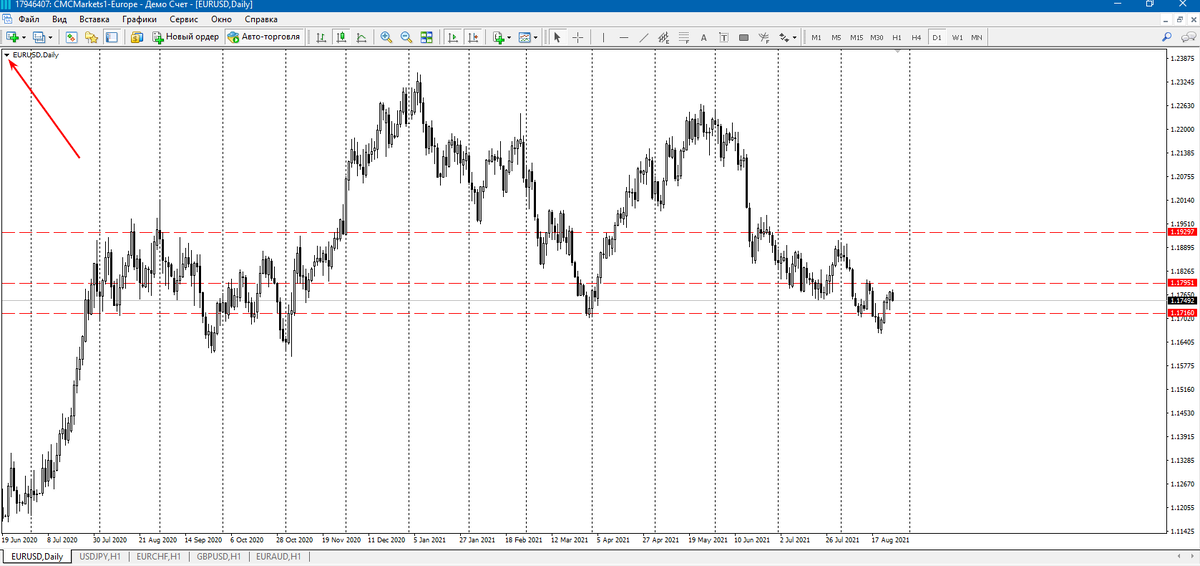Show the Market Watch window

71,37
